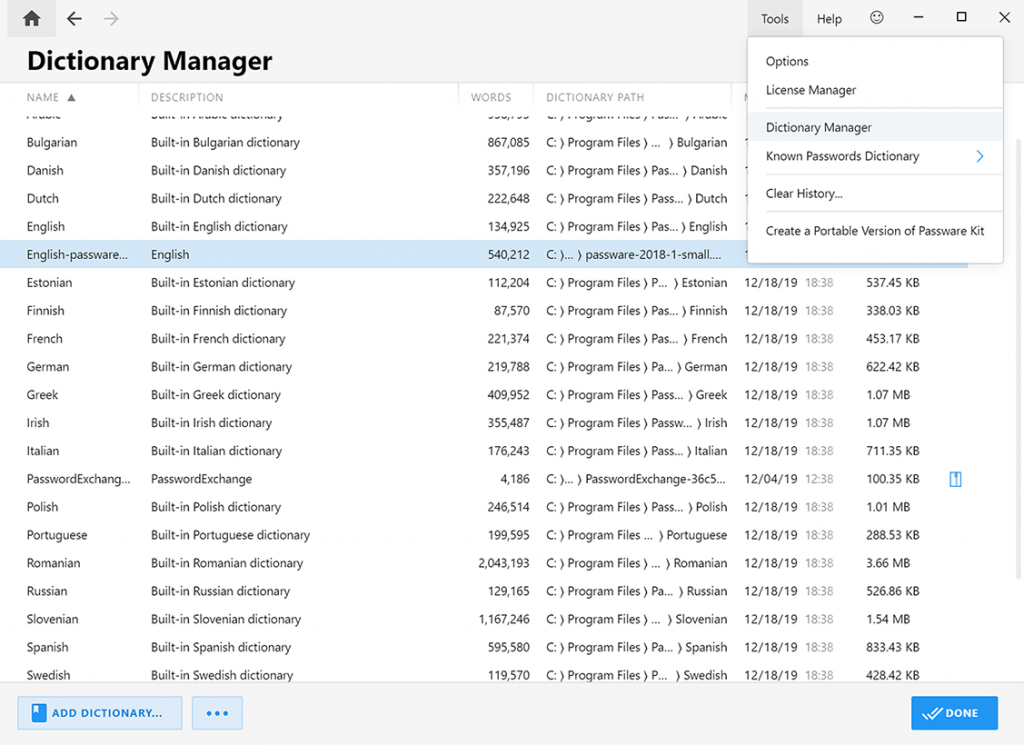Toggle sort order via NAME column arrow
This screenshot has width=1024, height=745.
tap(68, 97)
